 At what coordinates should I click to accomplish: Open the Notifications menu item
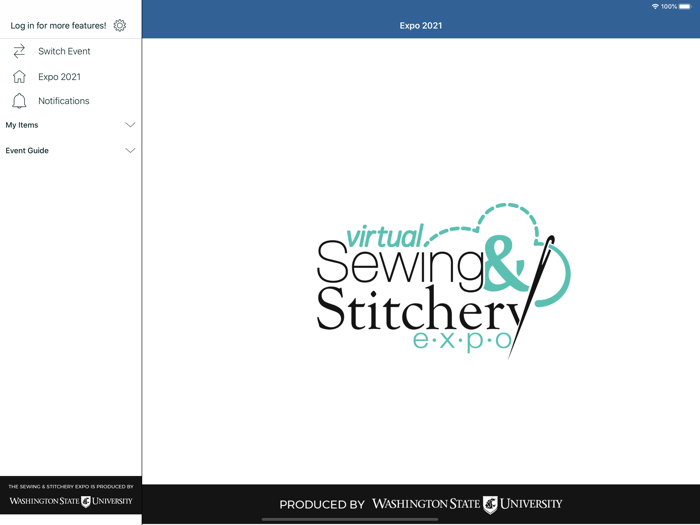[x=71, y=101]
